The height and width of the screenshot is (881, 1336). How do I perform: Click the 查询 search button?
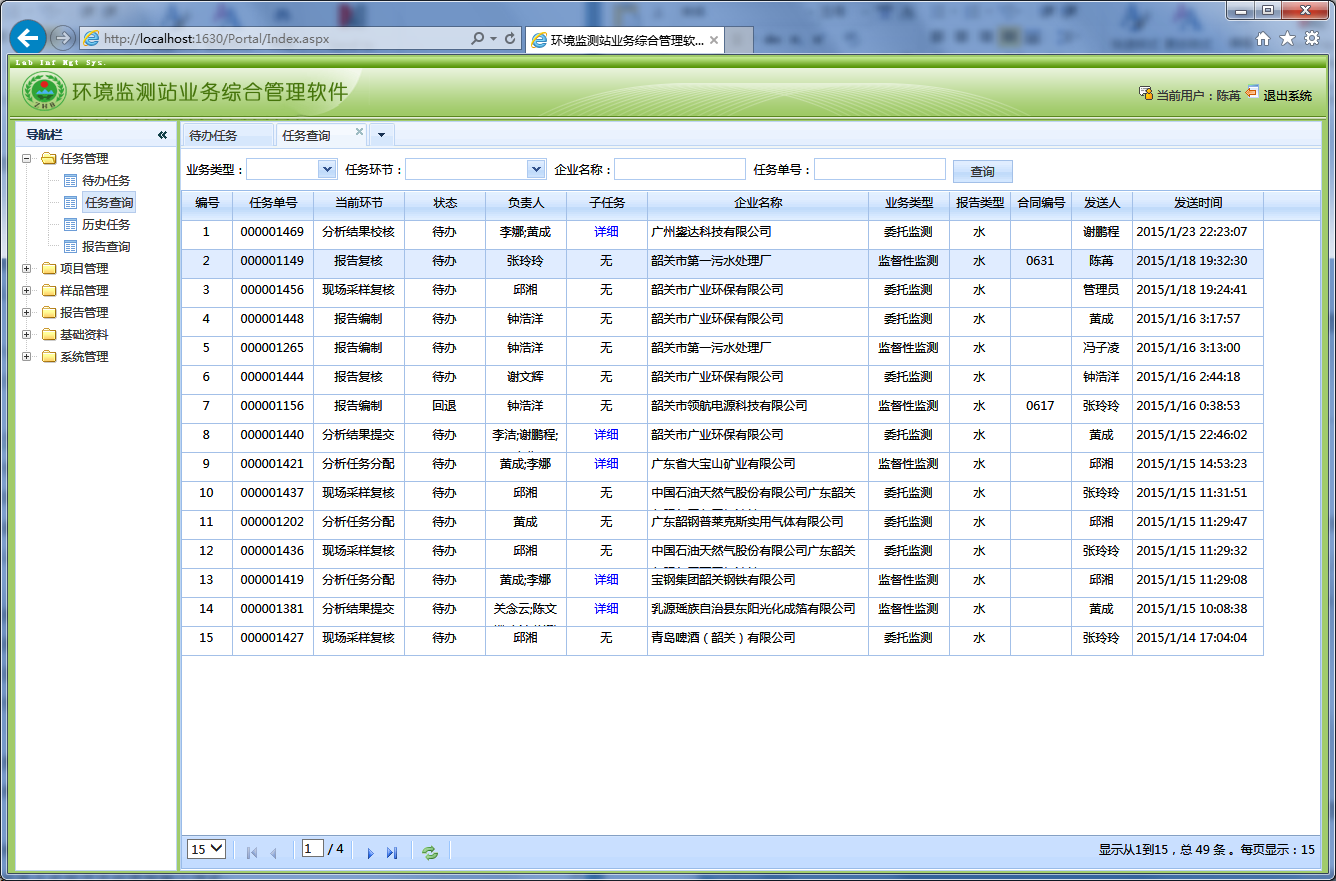[x=982, y=172]
